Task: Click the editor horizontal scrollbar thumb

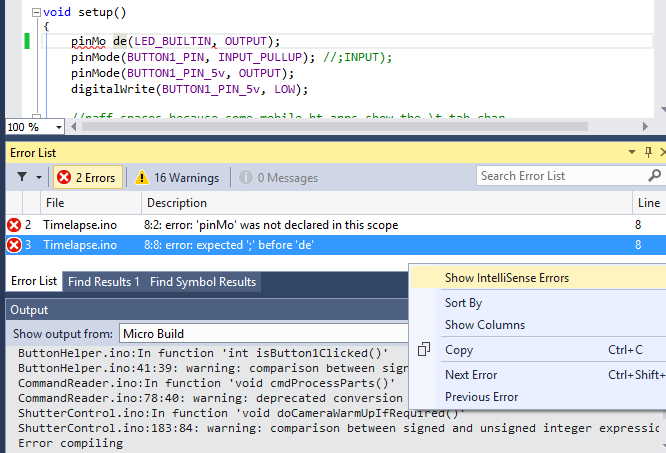Action: point(335,127)
